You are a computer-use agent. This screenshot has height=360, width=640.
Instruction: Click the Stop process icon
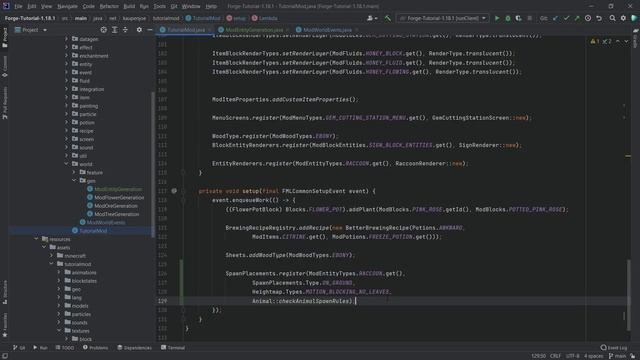tap(529, 18)
